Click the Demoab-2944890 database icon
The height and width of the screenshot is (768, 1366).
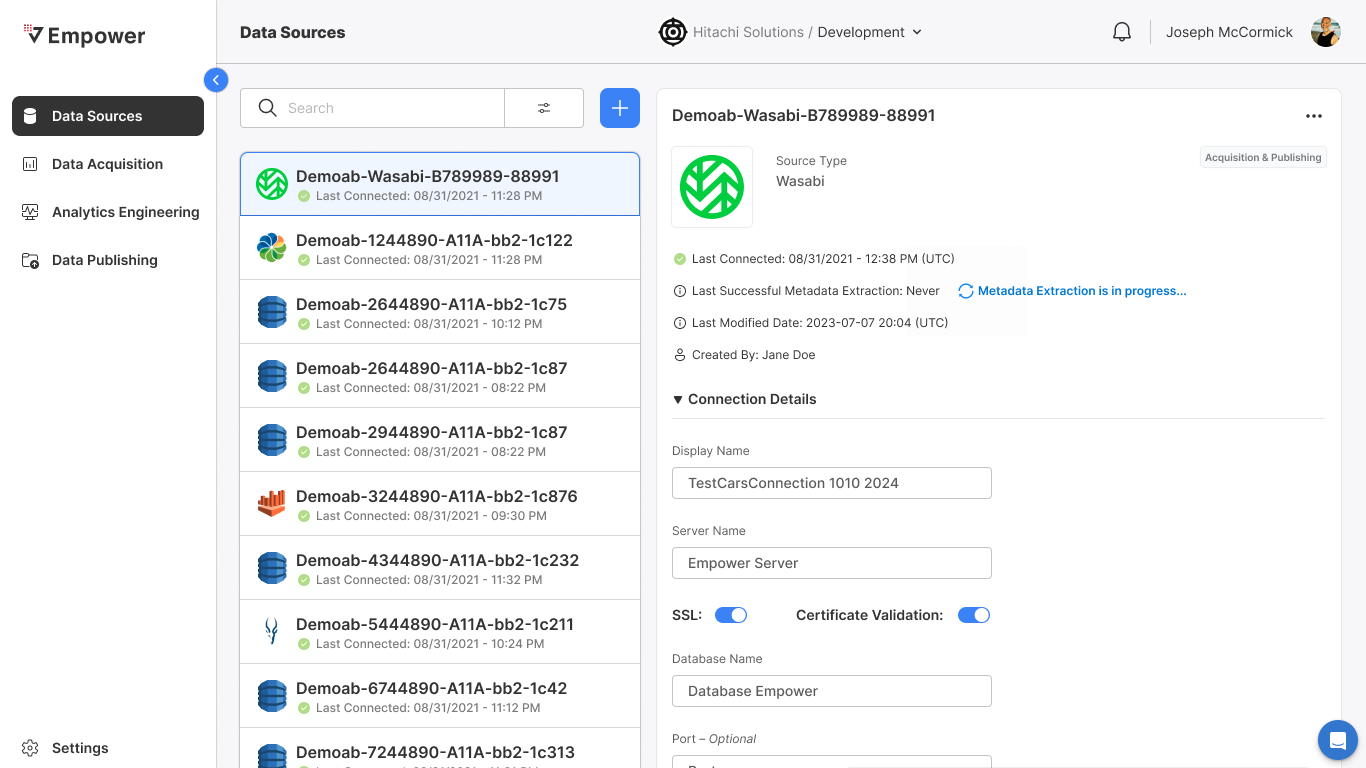coord(272,440)
